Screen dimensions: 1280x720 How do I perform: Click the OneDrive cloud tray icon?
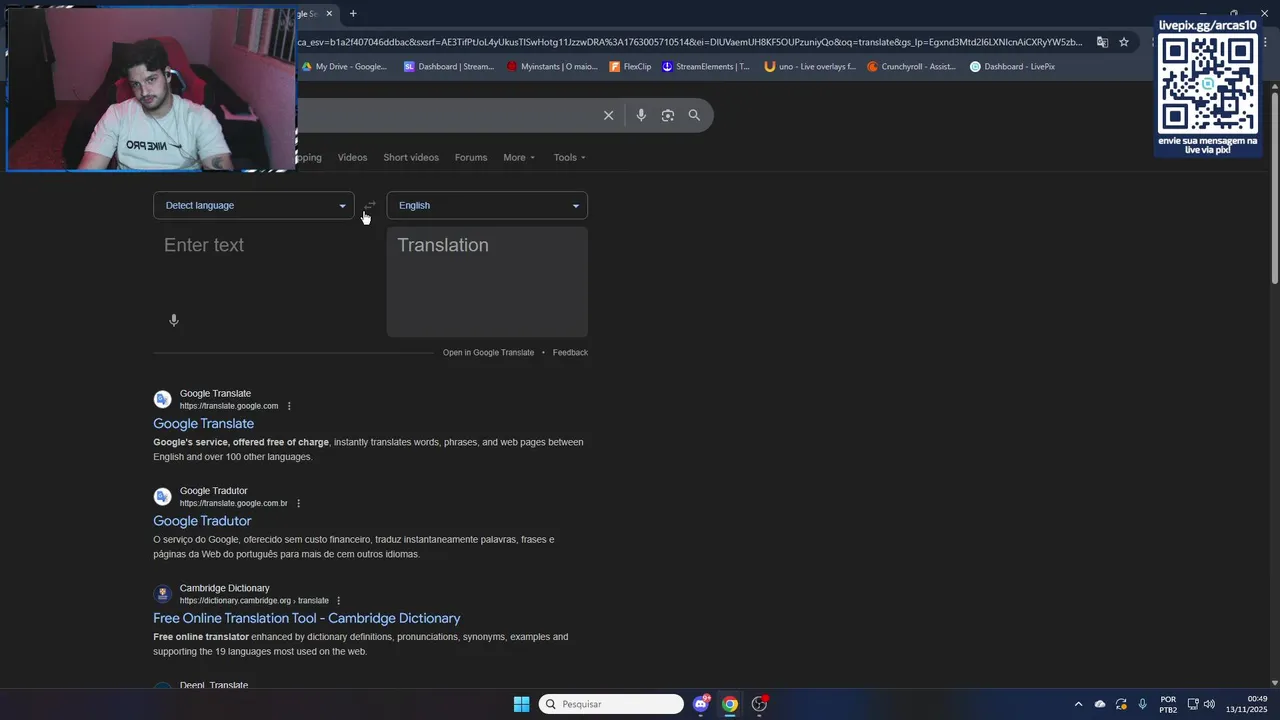click(x=1100, y=704)
